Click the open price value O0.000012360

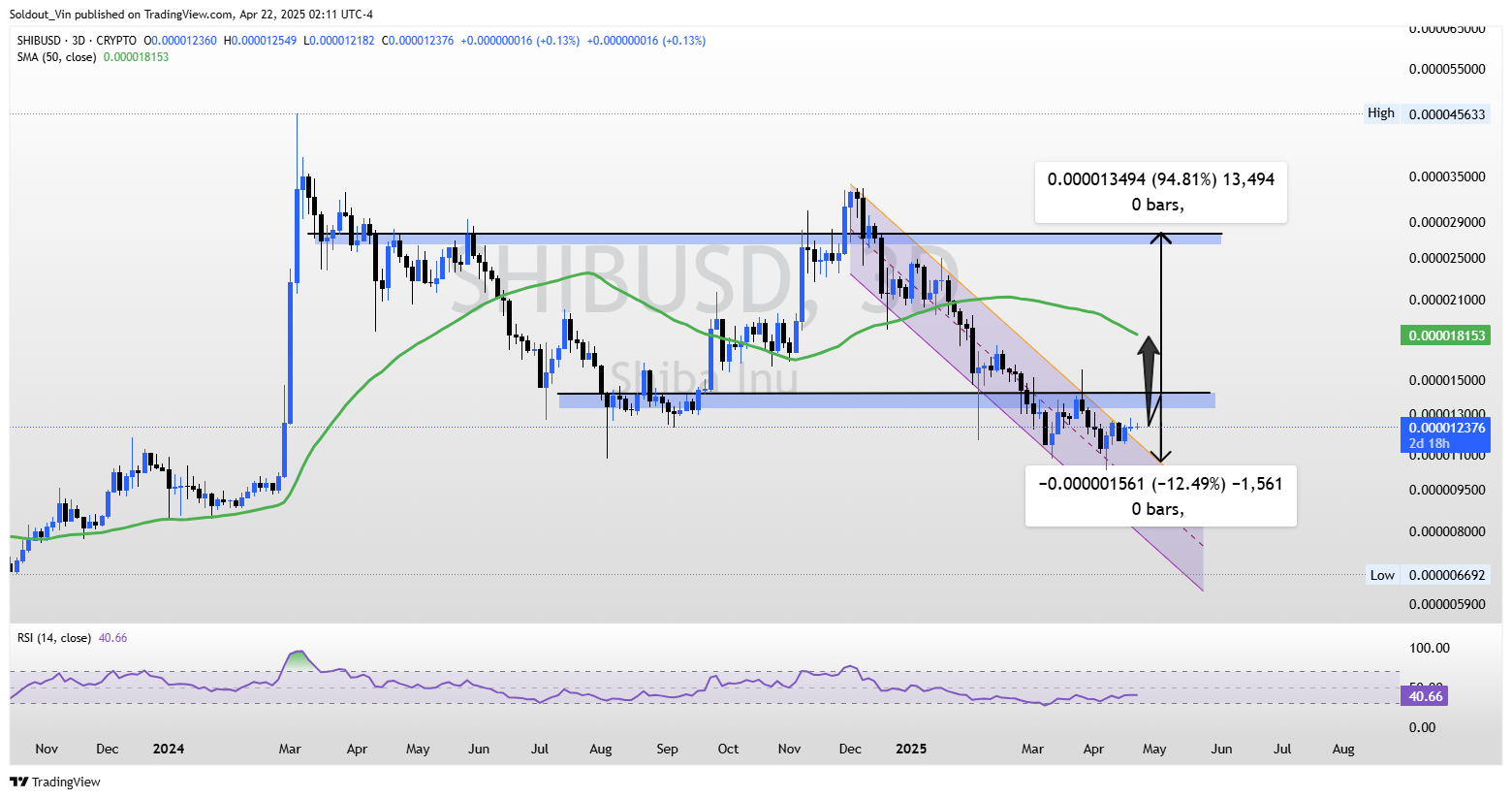coord(181,41)
